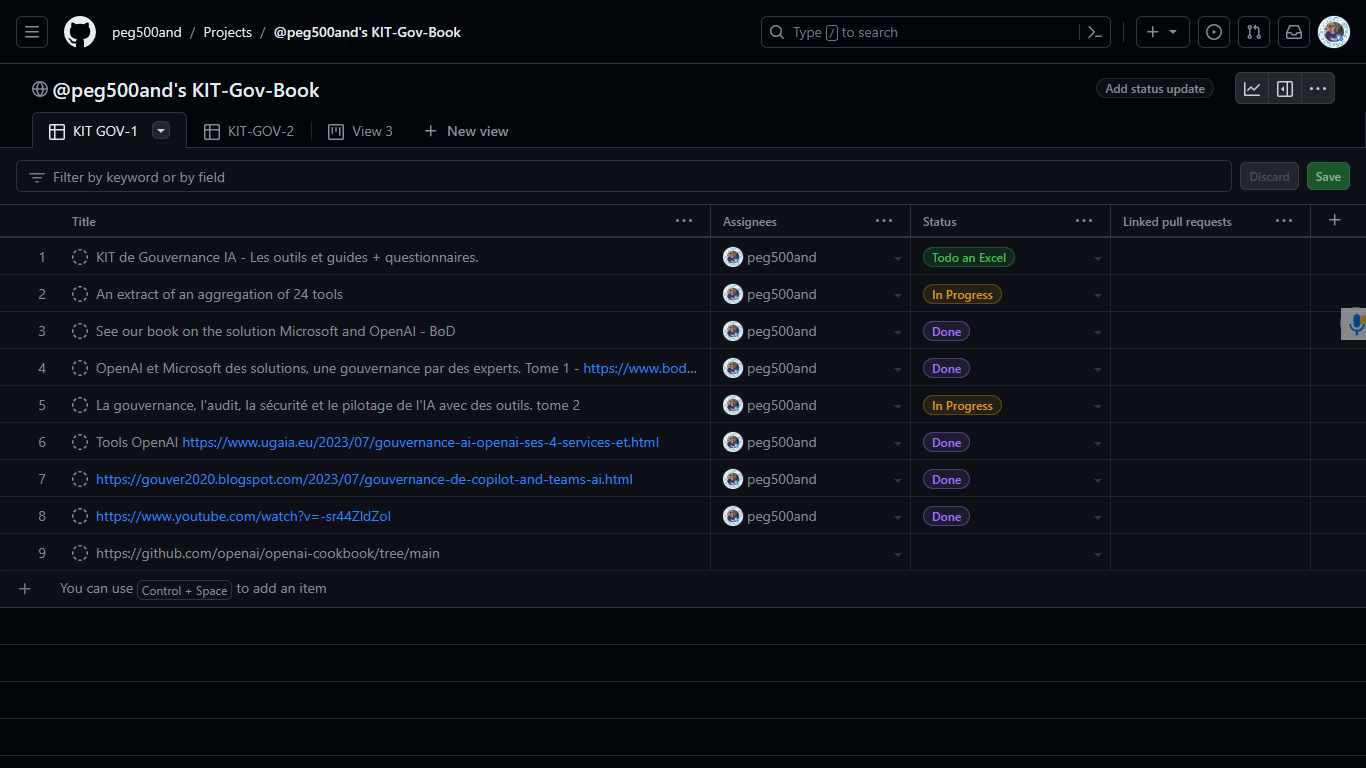Click peg500and in the breadcrumb
The image size is (1366, 768).
click(x=147, y=32)
